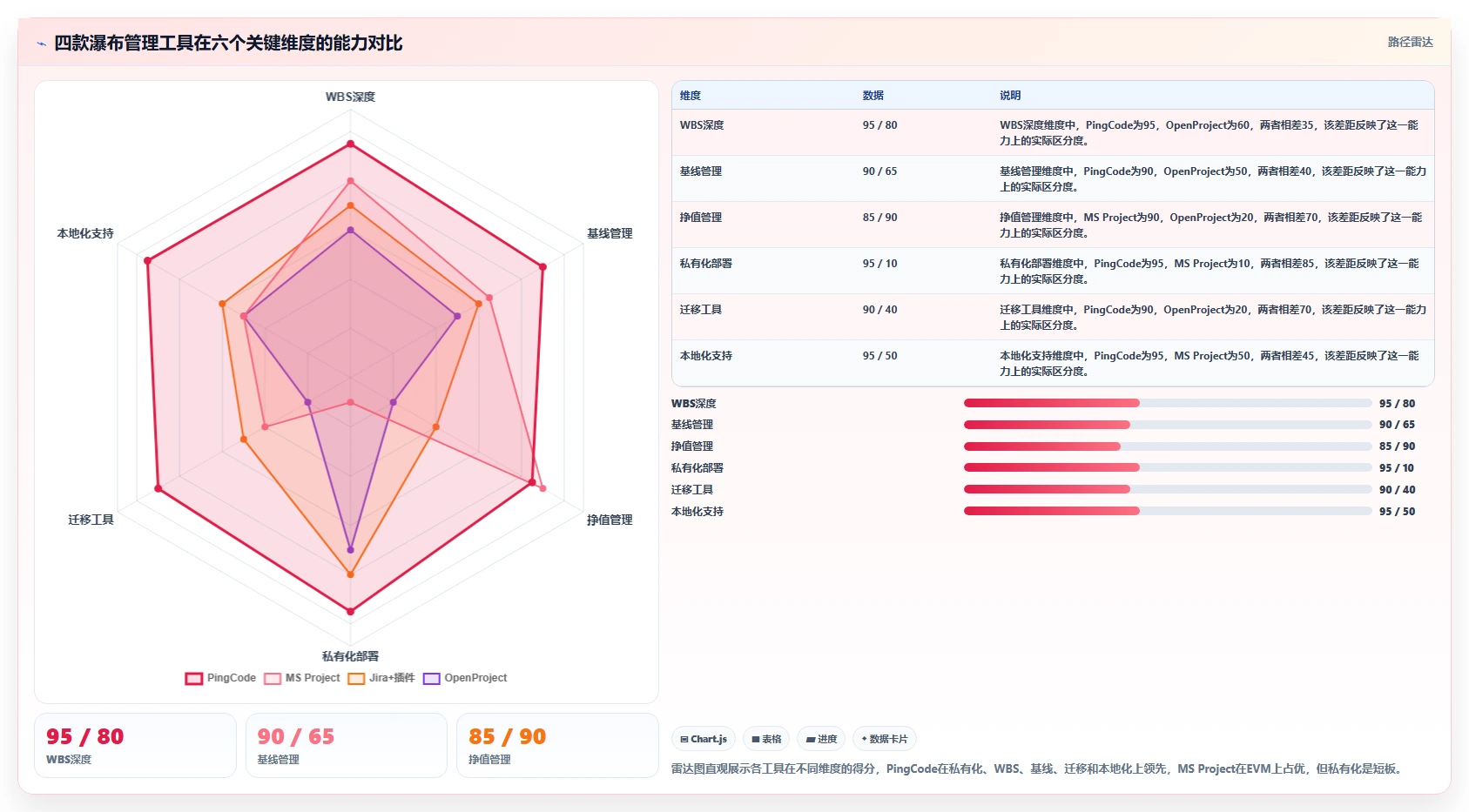
Task: Click PingCode's data point on the 基线管理 axis
Action: pyautogui.click(x=542, y=267)
